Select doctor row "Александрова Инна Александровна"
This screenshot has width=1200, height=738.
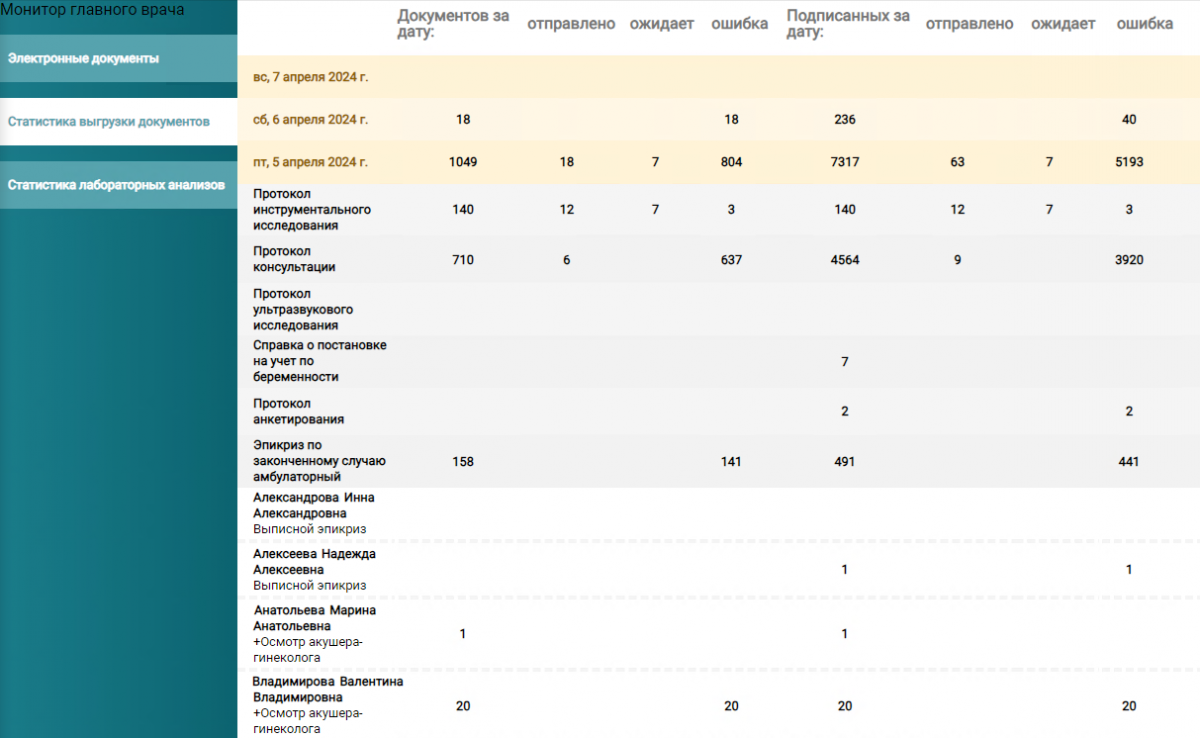(718, 513)
